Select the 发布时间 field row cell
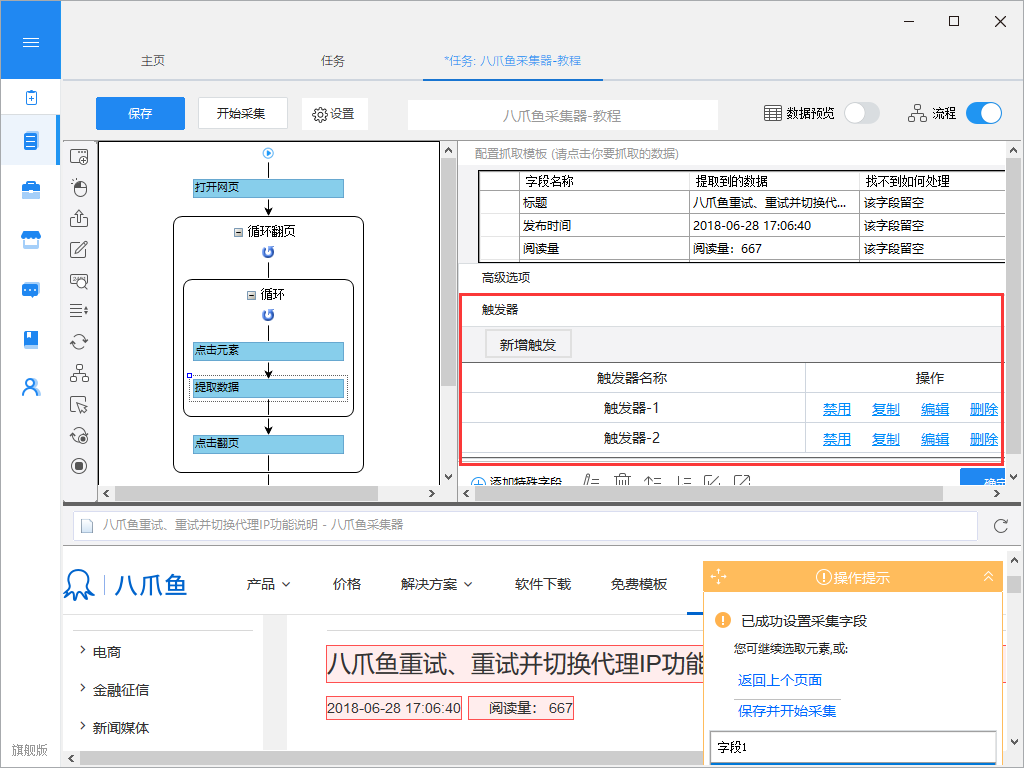The height and width of the screenshot is (768, 1024). point(604,226)
